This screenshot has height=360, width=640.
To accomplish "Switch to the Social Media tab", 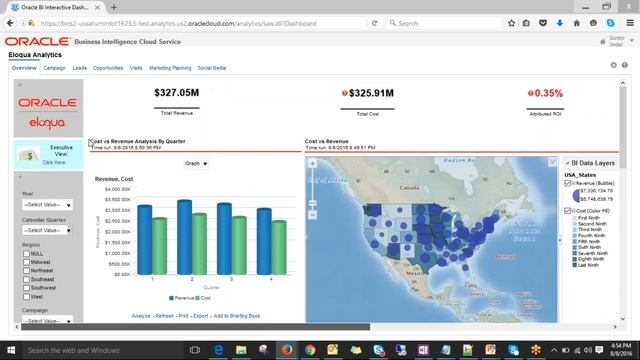I will pos(212,68).
